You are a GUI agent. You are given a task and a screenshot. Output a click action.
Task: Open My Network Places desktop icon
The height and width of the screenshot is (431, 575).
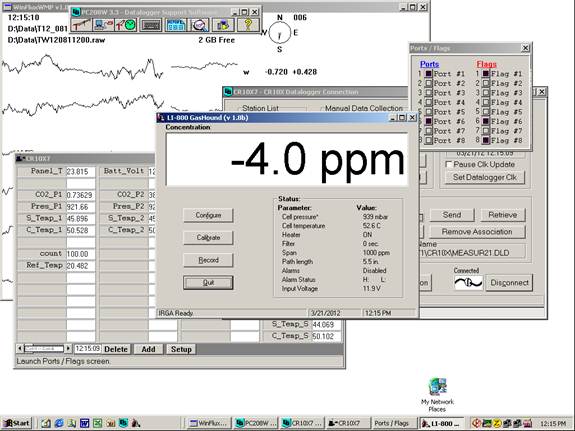click(x=437, y=395)
